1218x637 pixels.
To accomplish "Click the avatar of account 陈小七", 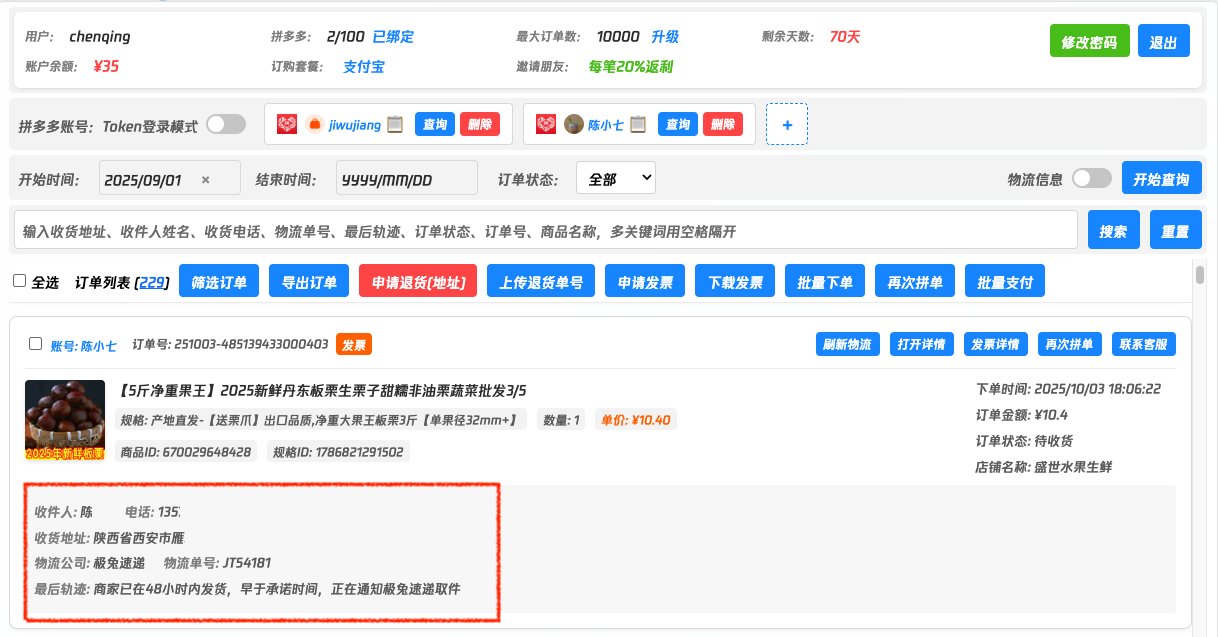I will (x=574, y=125).
